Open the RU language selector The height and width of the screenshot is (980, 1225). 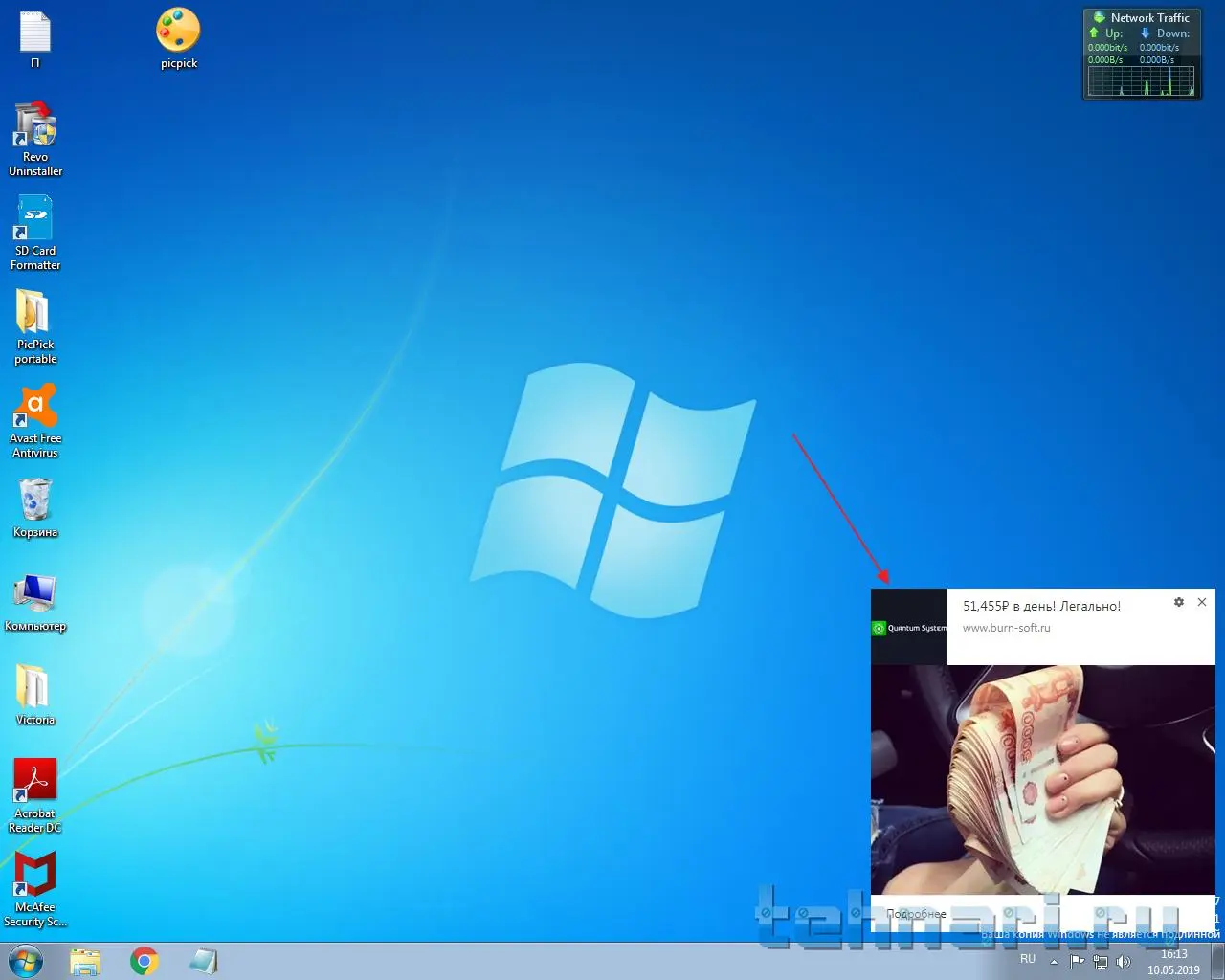1028,959
